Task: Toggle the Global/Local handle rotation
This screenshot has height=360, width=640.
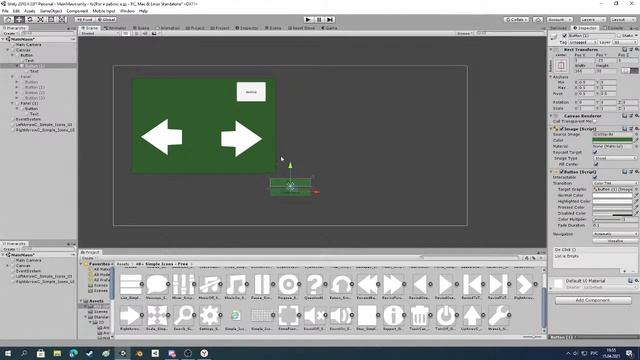Action: point(106,20)
